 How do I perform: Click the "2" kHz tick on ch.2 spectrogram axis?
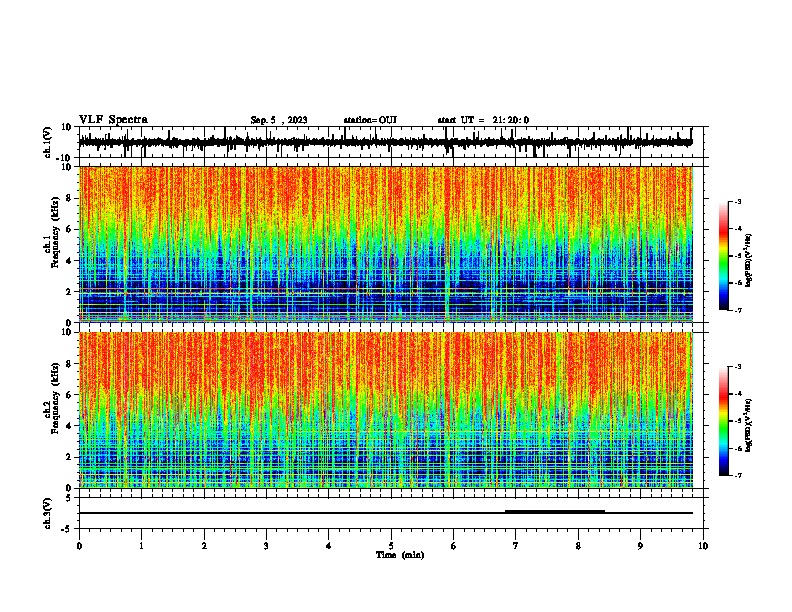click(x=69, y=457)
